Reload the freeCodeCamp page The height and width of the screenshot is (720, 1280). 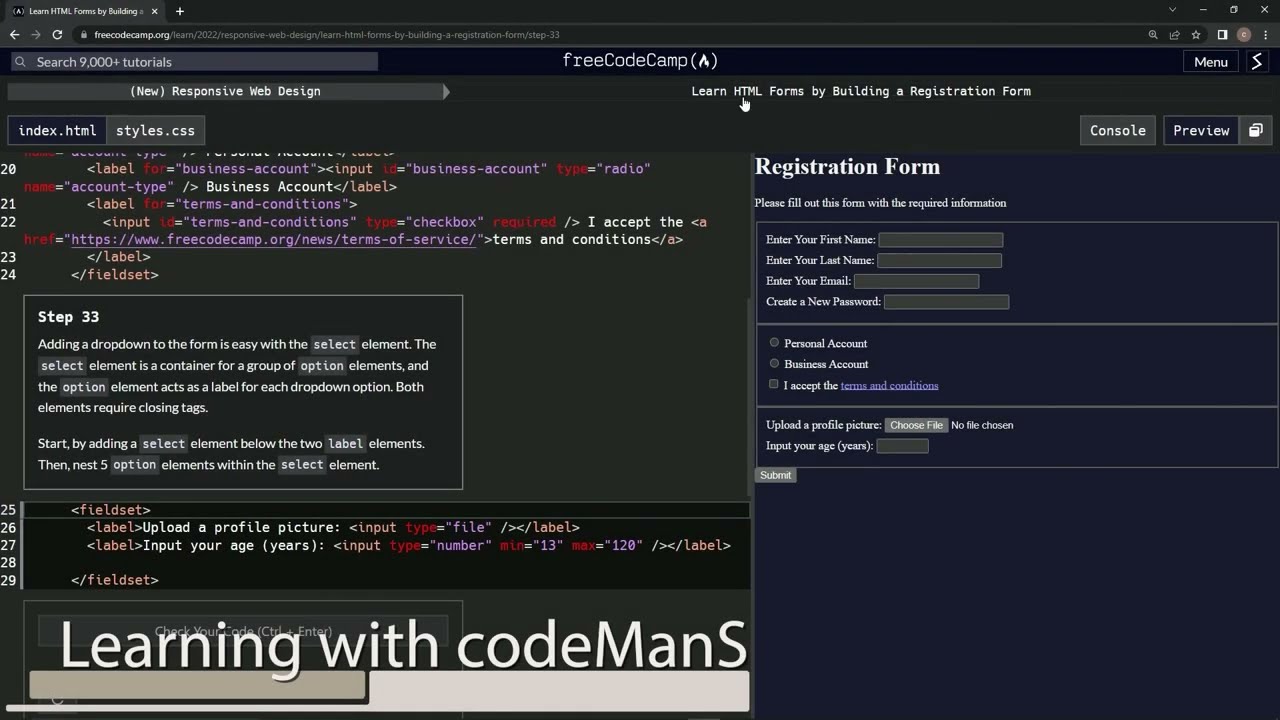pos(57,35)
